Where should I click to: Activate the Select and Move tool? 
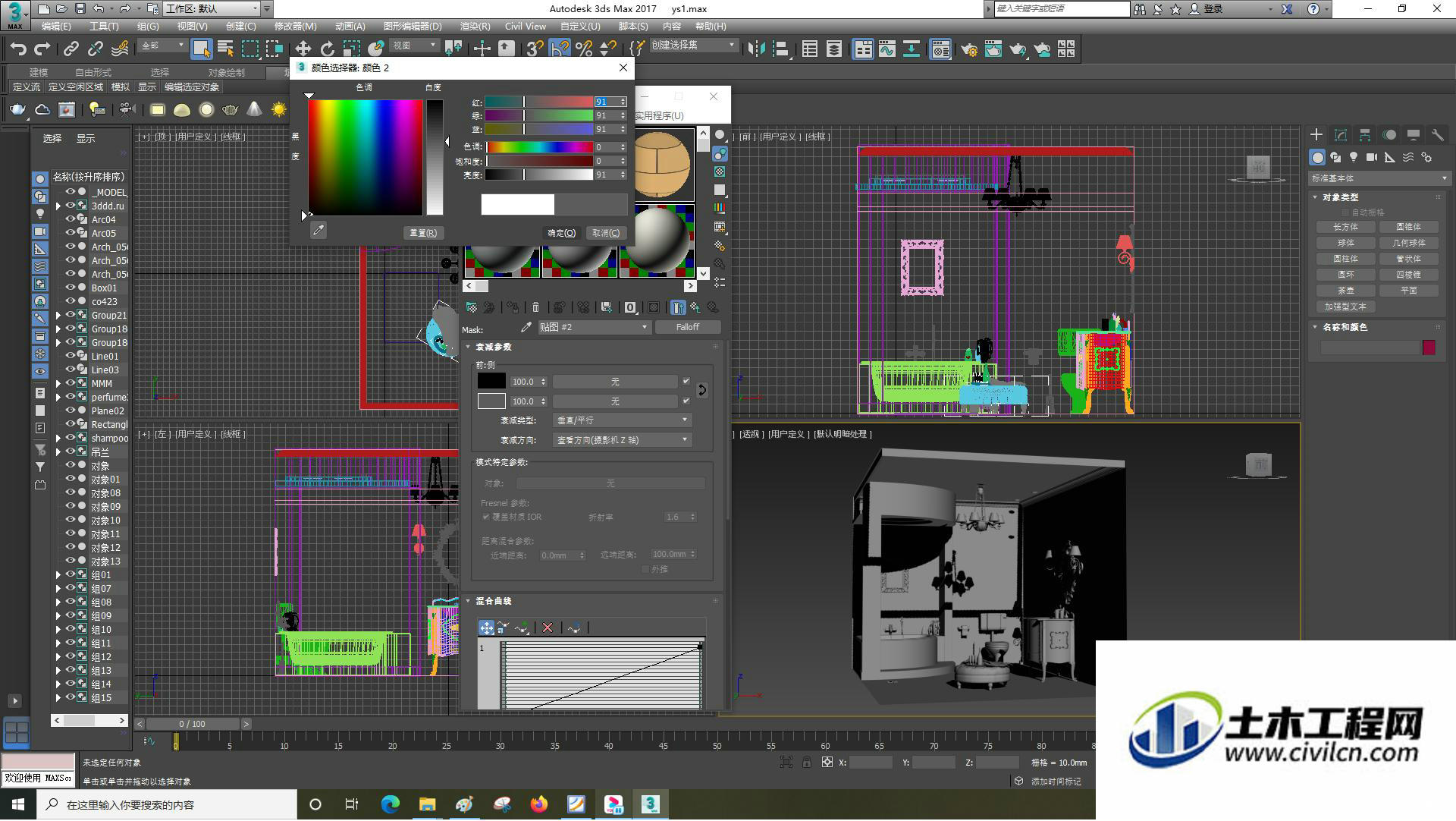pyautogui.click(x=303, y=49)
